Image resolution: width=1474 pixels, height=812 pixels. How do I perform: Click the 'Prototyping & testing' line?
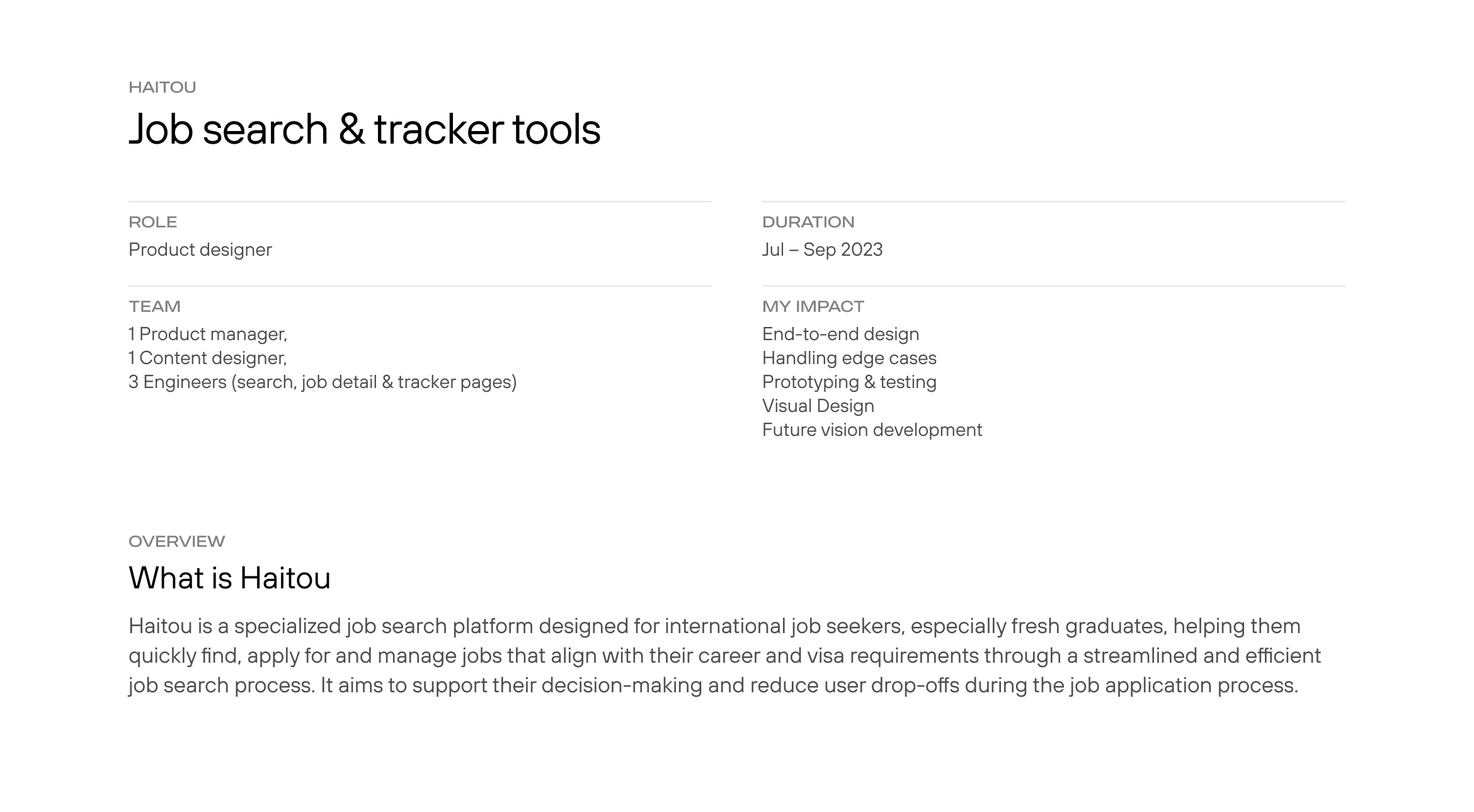848,382
